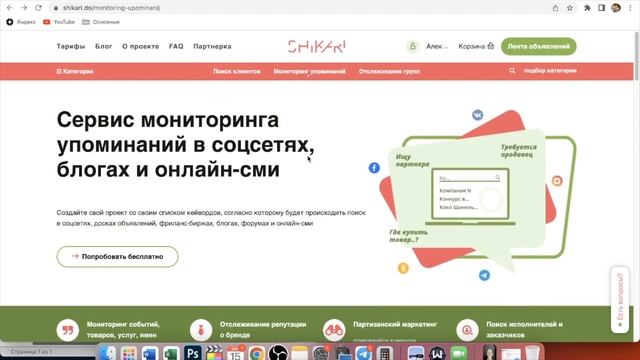Open FaceTime from the Dock
Viewport: 640px width, 360px height.
(459, 352)
